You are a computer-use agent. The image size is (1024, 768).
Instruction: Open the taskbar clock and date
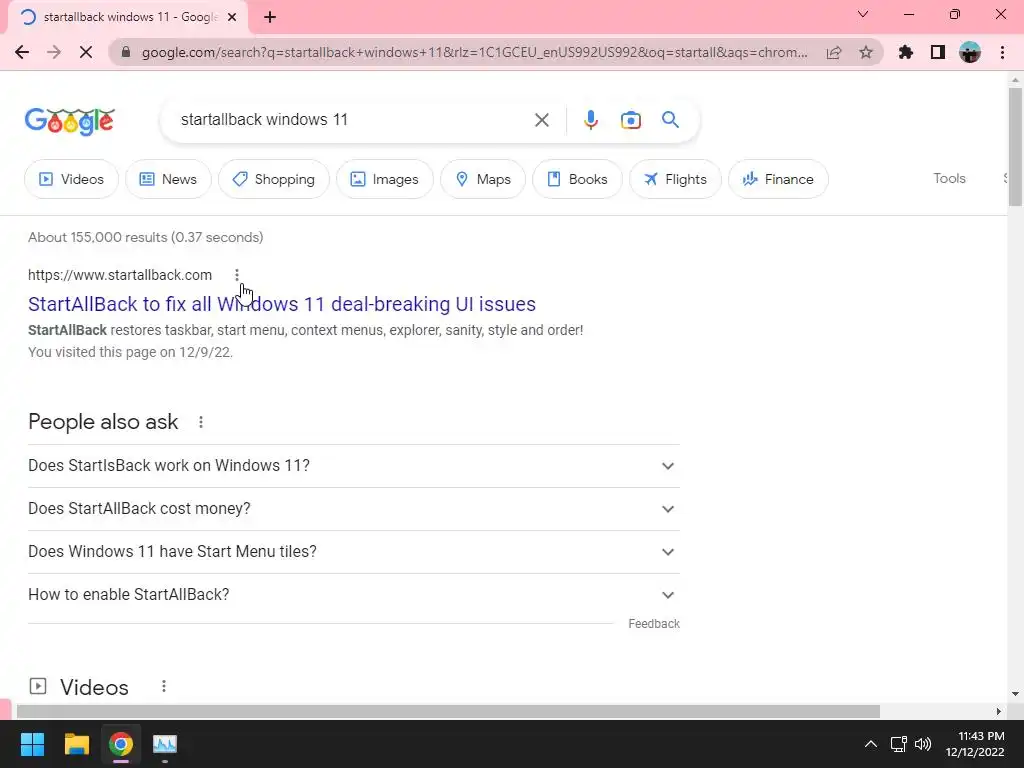point(974,744)
